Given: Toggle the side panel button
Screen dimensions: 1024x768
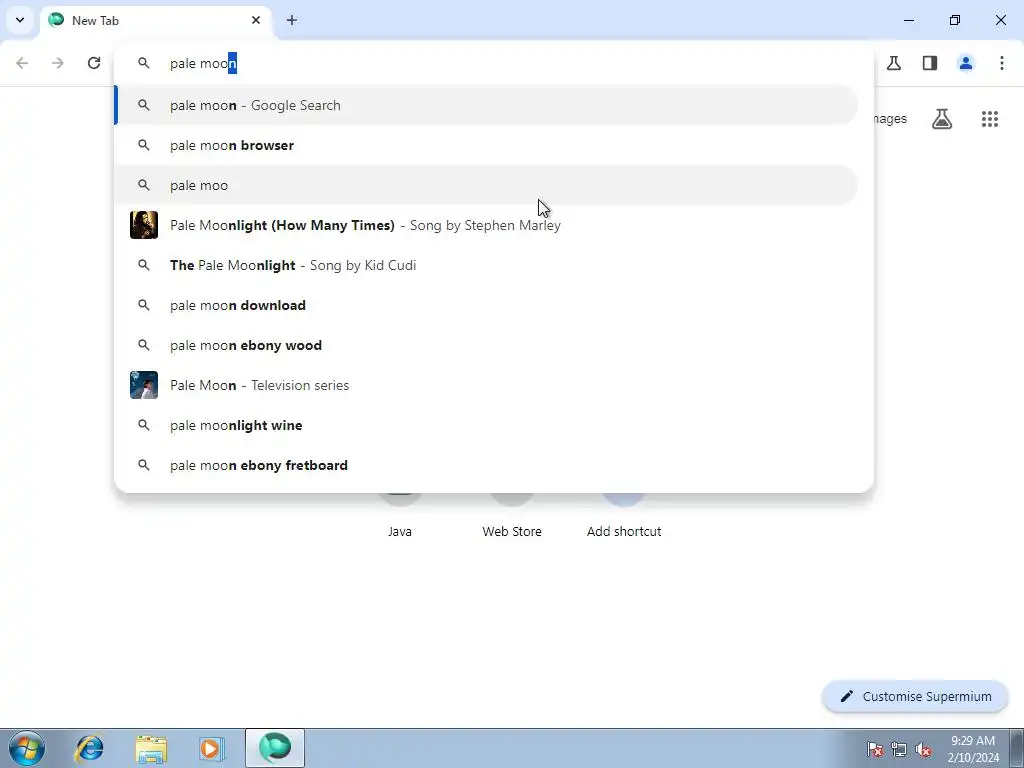Looking at the screenshot, I should coord(930,63).
